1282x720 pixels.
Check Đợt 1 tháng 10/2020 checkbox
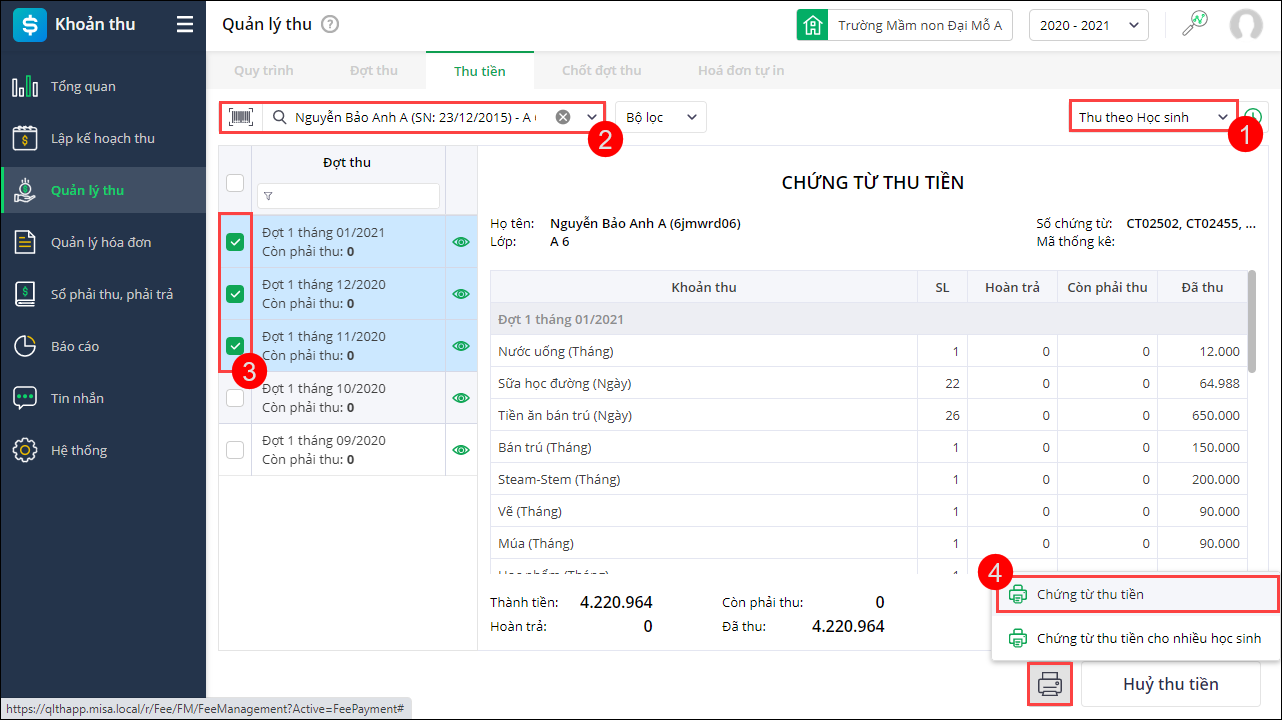(x=235, y=397)
